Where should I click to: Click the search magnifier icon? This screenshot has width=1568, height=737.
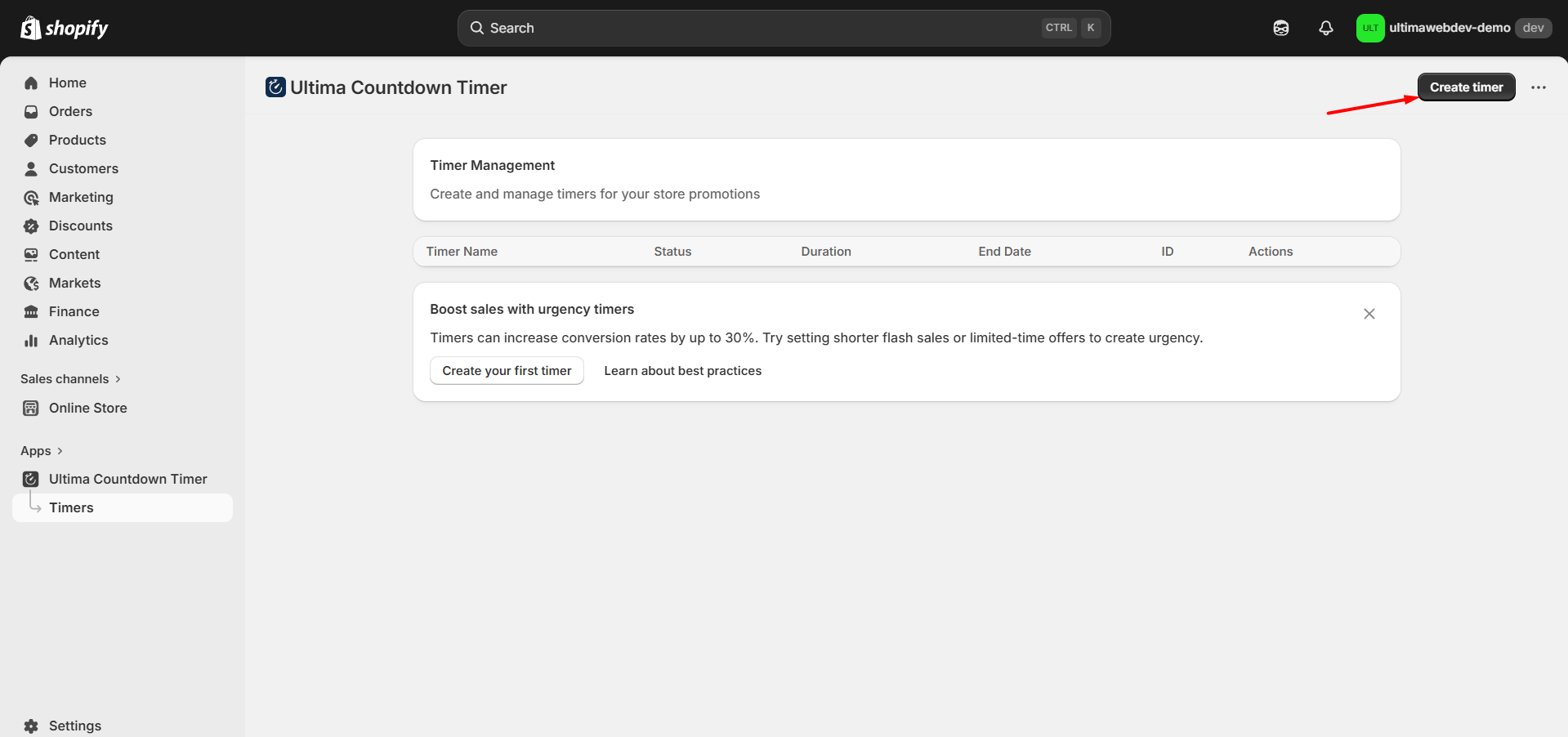tap(477, 28)
